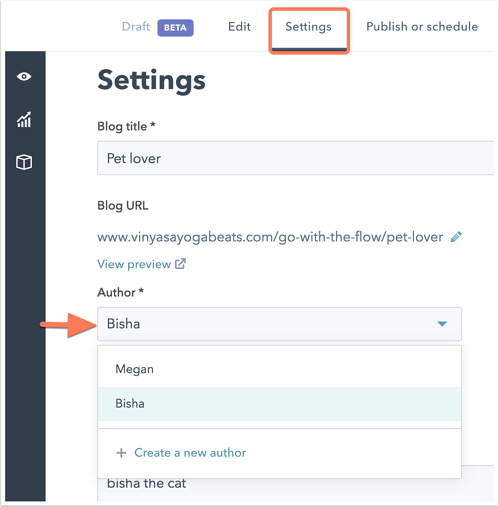The height and width of the screenshot is (507, 499).
Task: Open the Author dropdown showing Bisha
Action: (279, 324)
